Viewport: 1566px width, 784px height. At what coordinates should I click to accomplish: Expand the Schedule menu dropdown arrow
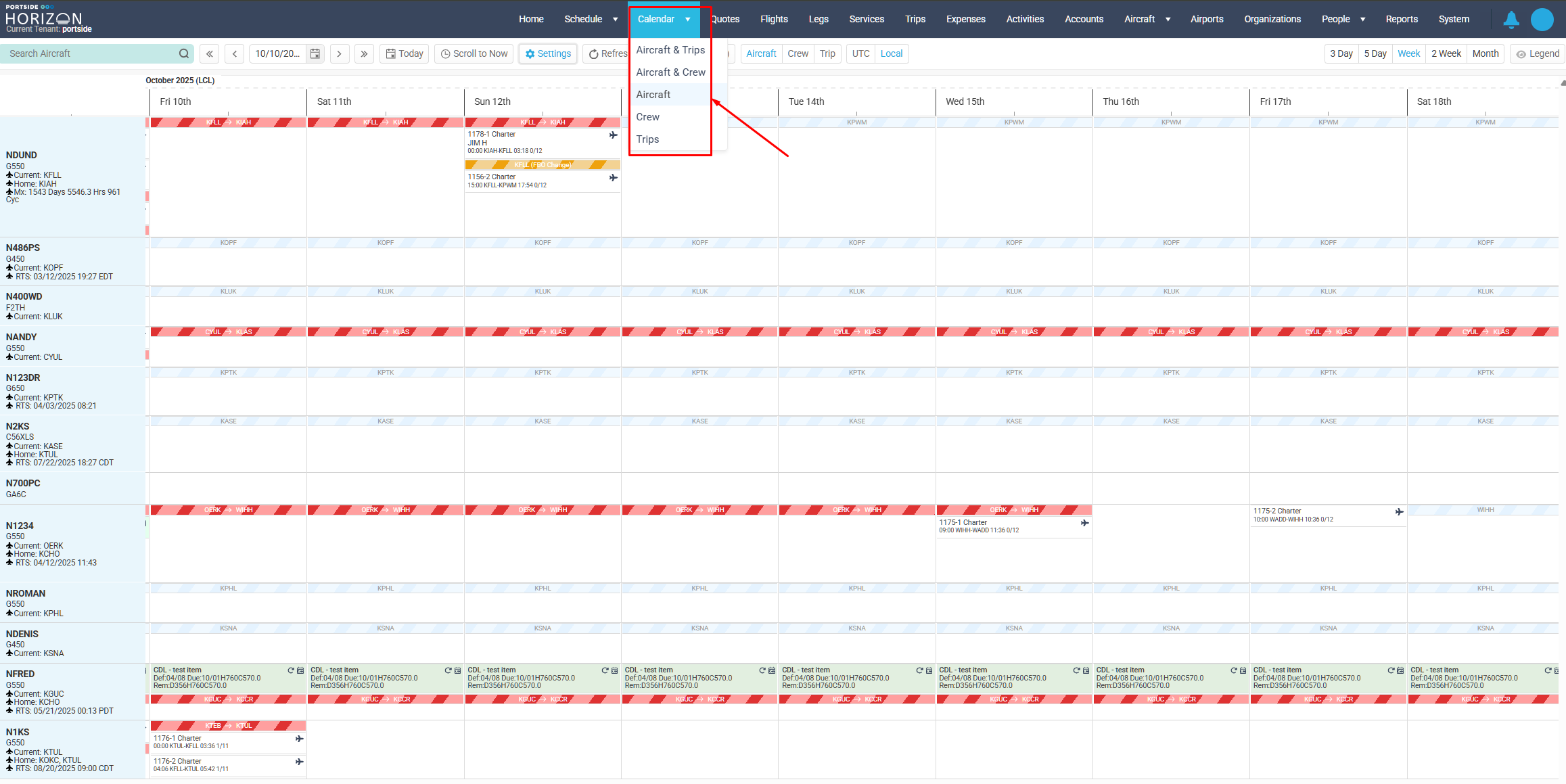(615, 20)
